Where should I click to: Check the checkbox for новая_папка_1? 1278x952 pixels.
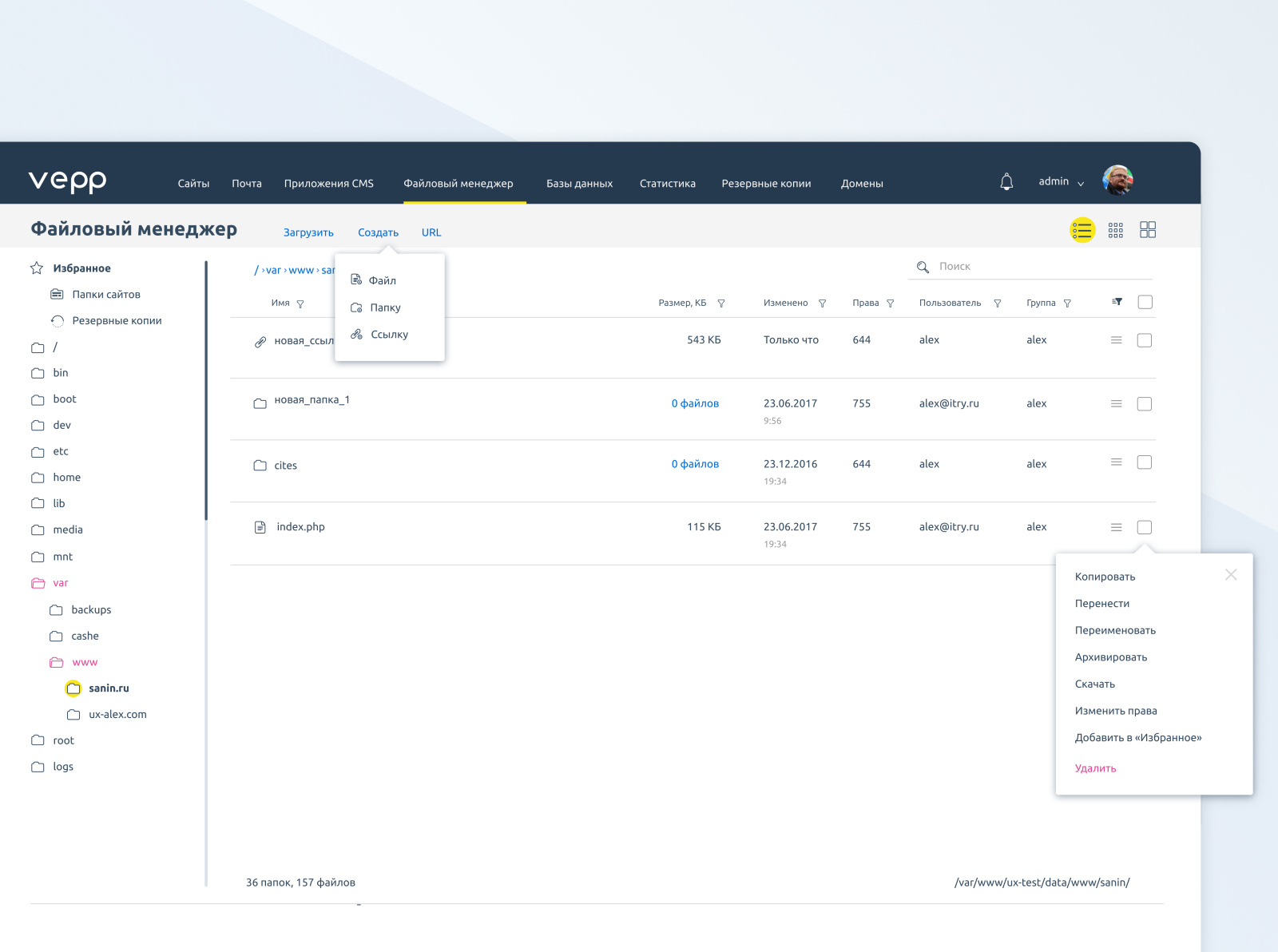click(x=1144, y=404)
